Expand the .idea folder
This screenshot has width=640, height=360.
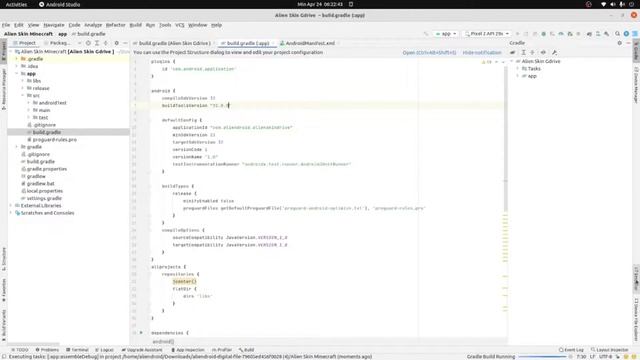[x=17, y=66]
